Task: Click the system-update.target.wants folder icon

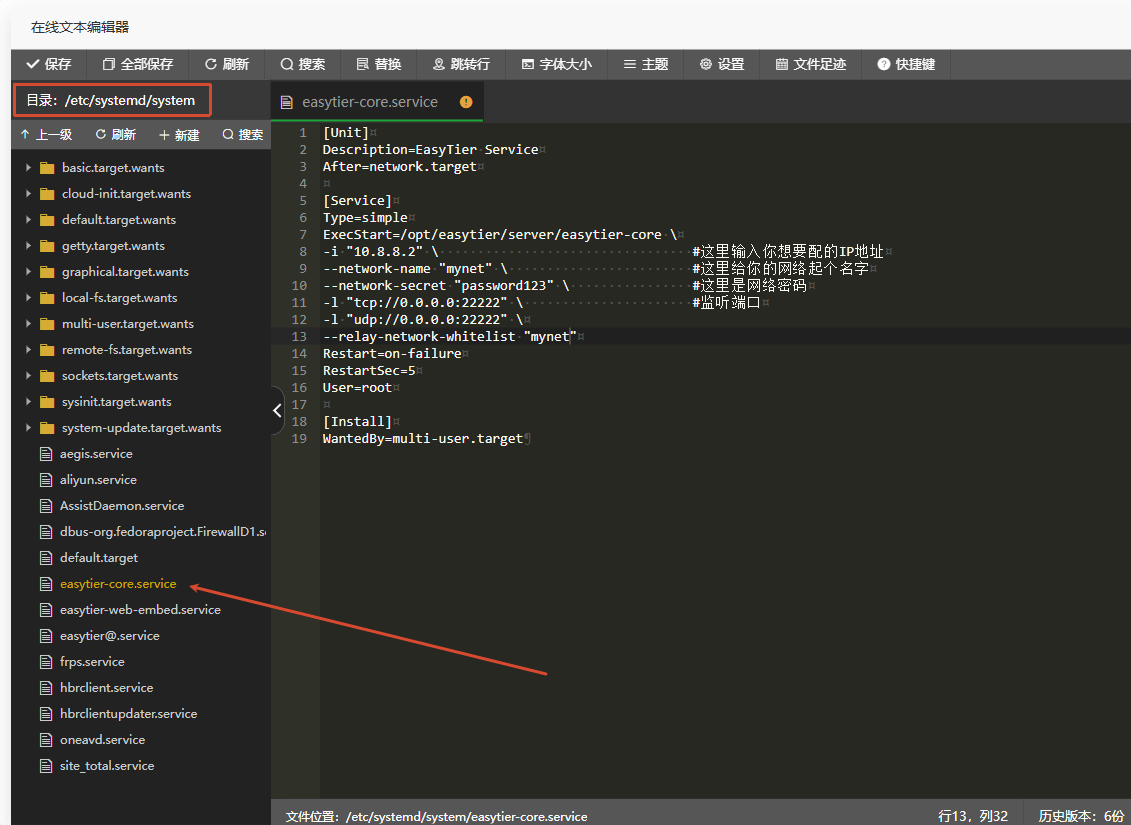Action: [47, 428]
